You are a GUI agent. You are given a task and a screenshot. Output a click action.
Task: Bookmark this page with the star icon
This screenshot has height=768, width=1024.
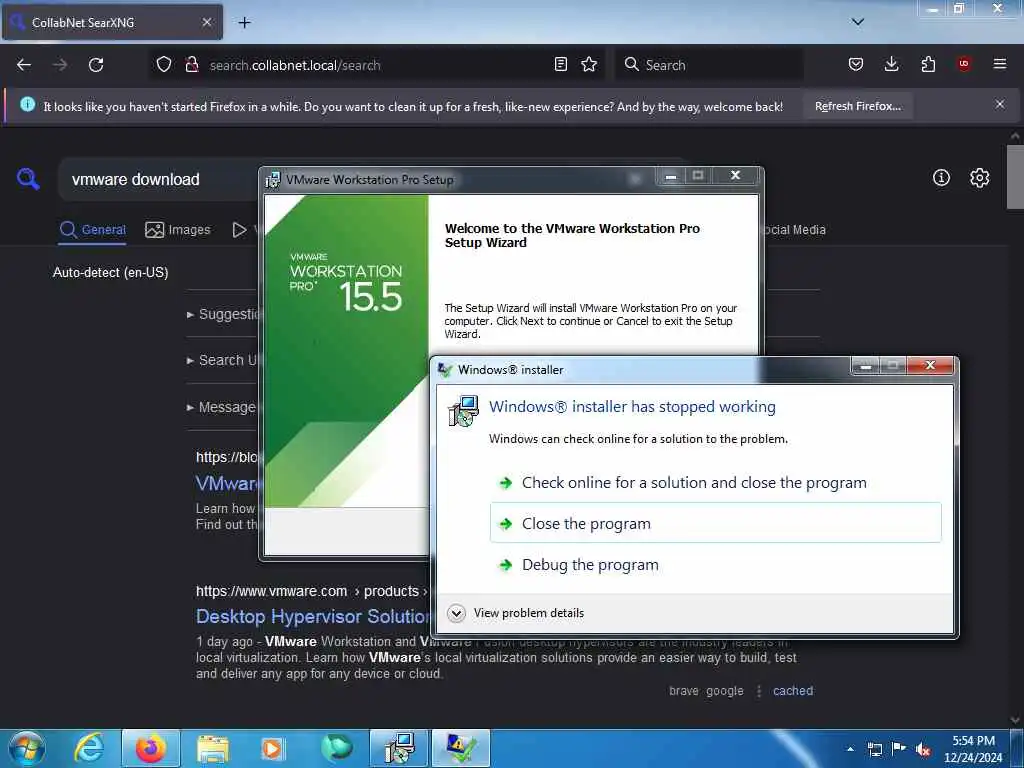point(589,65)
